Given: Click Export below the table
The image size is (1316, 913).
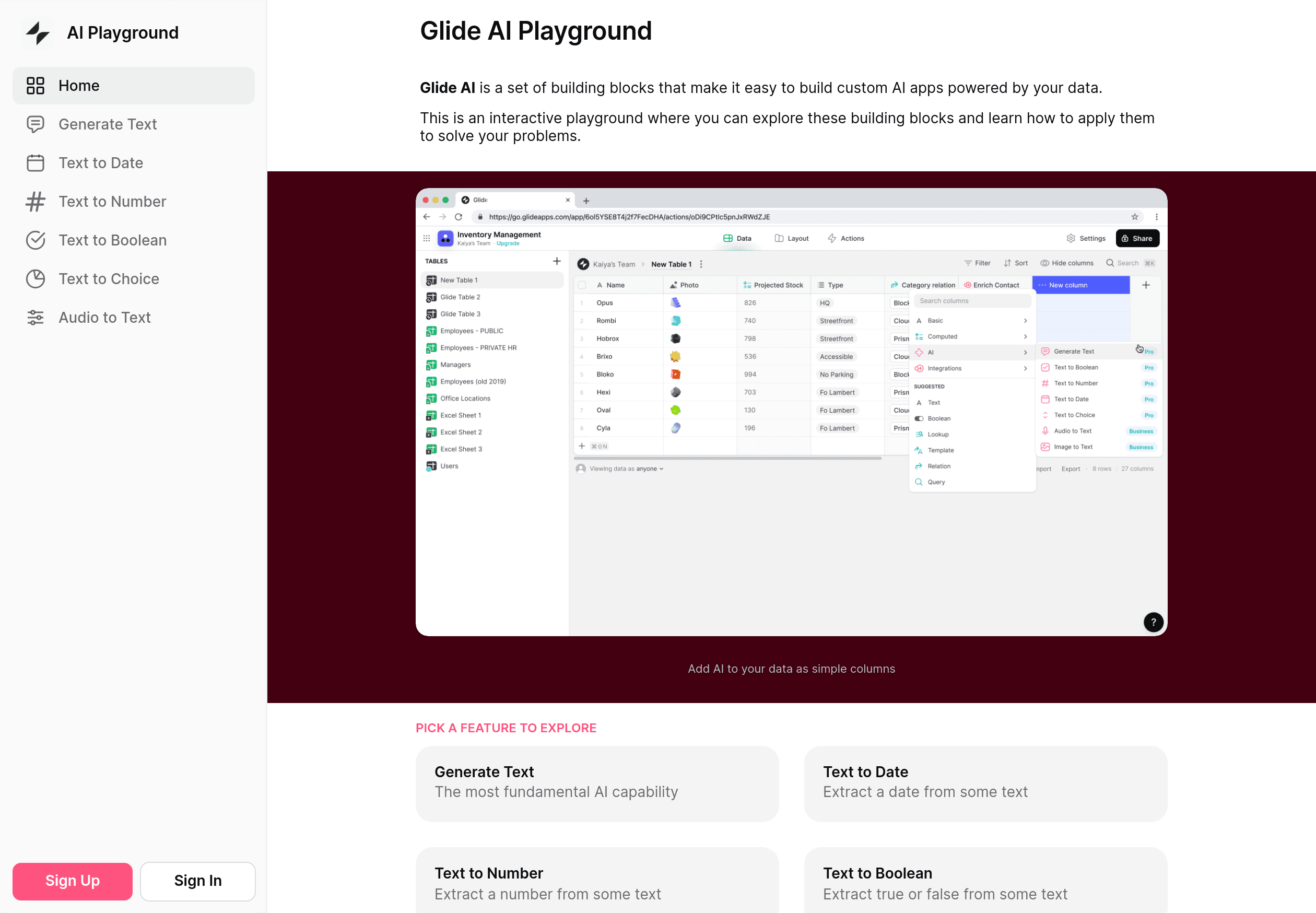Looking at the screenshot, I should coord(1071,469).
